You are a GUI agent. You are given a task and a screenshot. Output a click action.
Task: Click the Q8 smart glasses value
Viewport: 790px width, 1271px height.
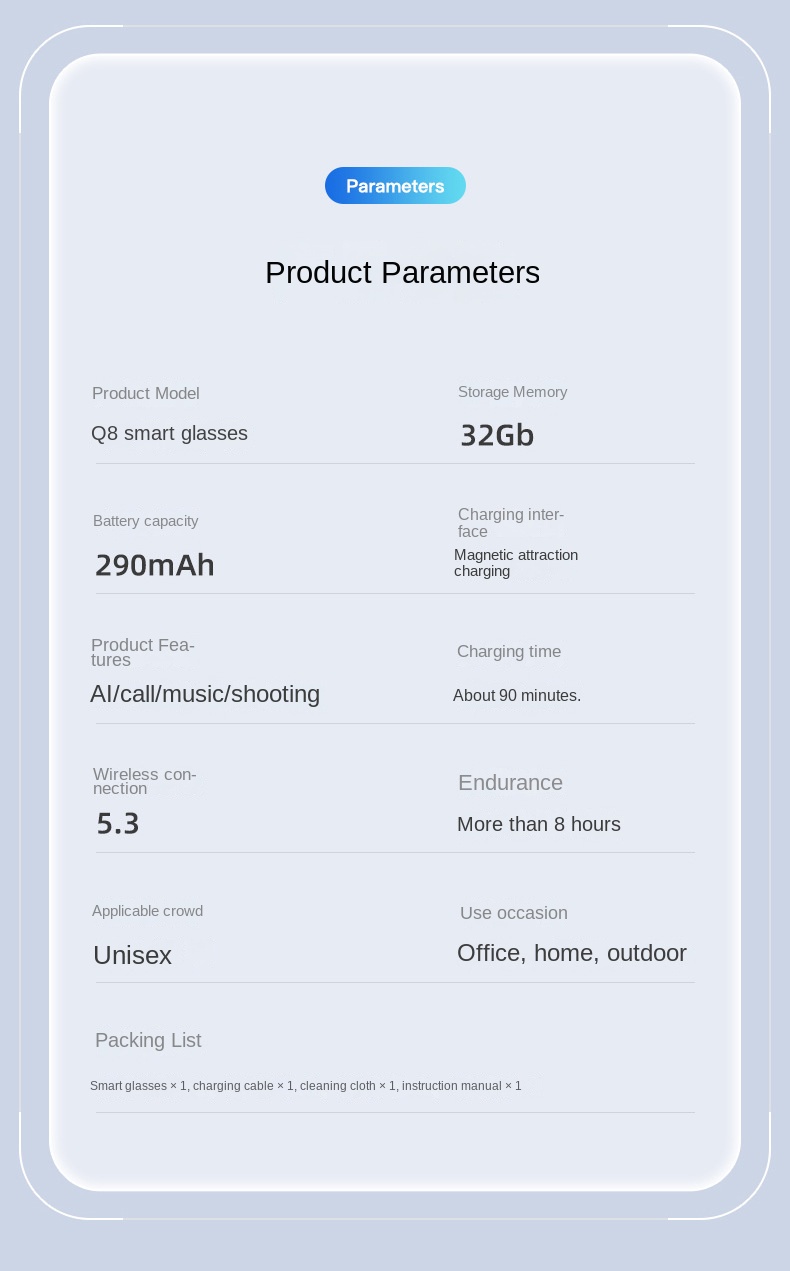coord(169,433)
